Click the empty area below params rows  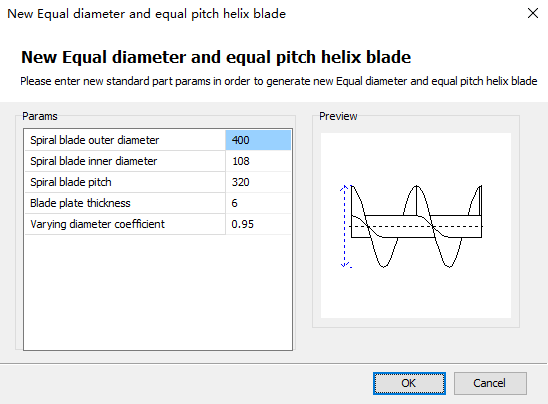click(158, 292)
